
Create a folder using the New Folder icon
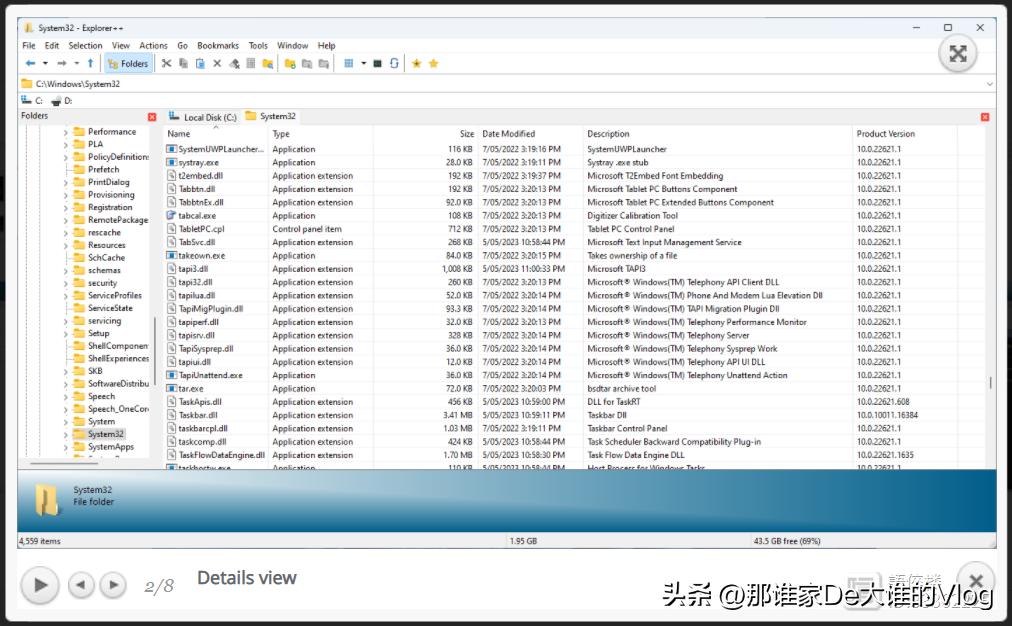pyautogui.click(x=290, y=62)
